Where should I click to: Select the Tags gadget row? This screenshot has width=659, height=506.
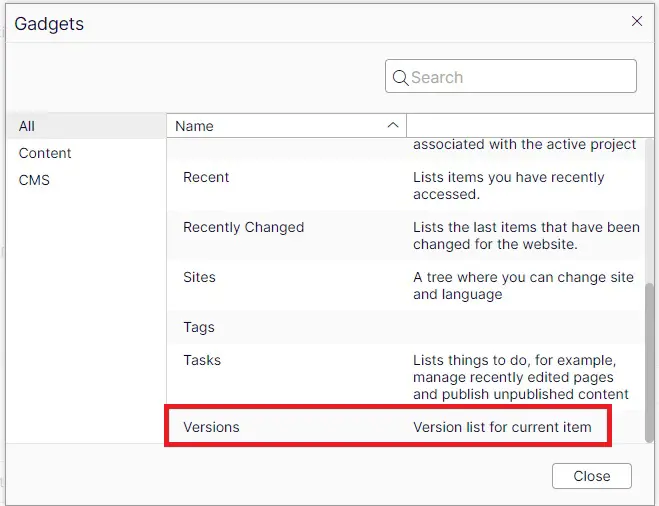(199, 327)
